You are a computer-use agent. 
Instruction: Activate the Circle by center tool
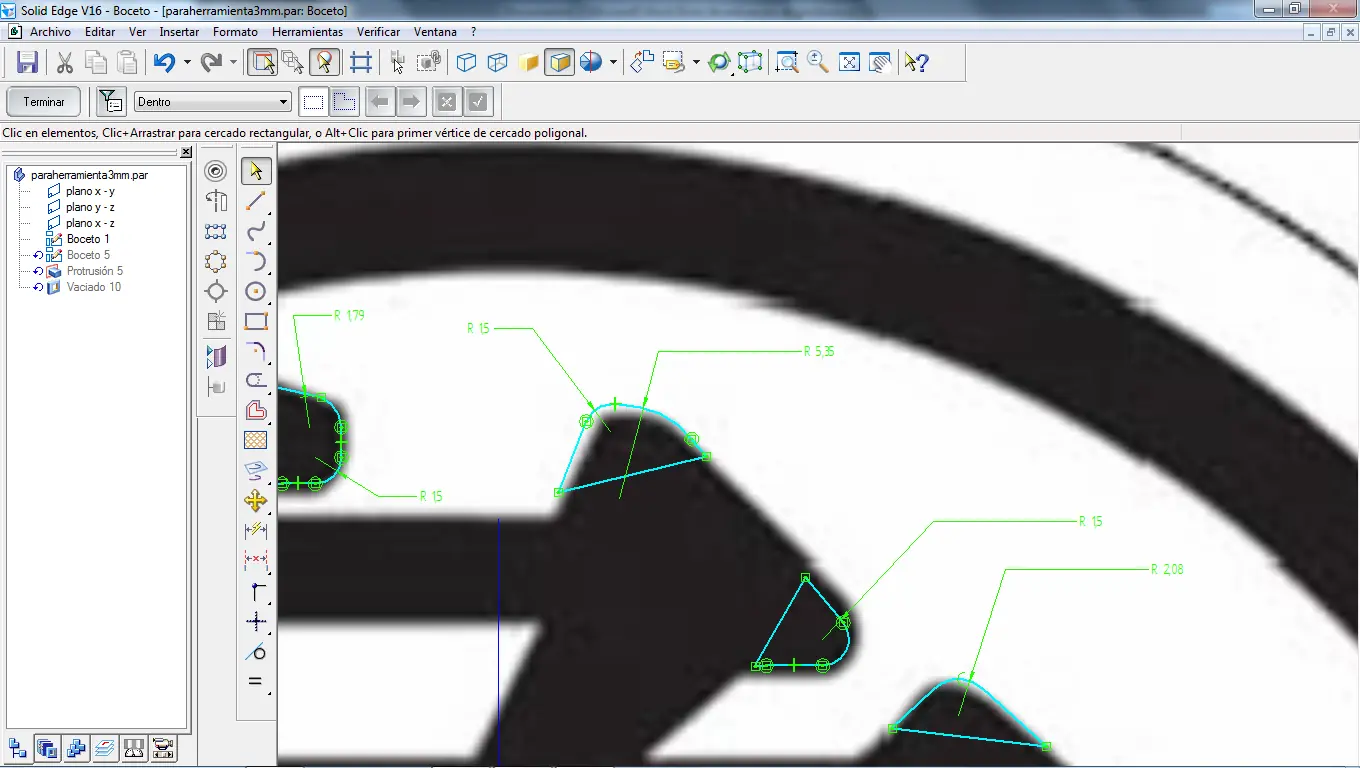[x=256, y=291]
